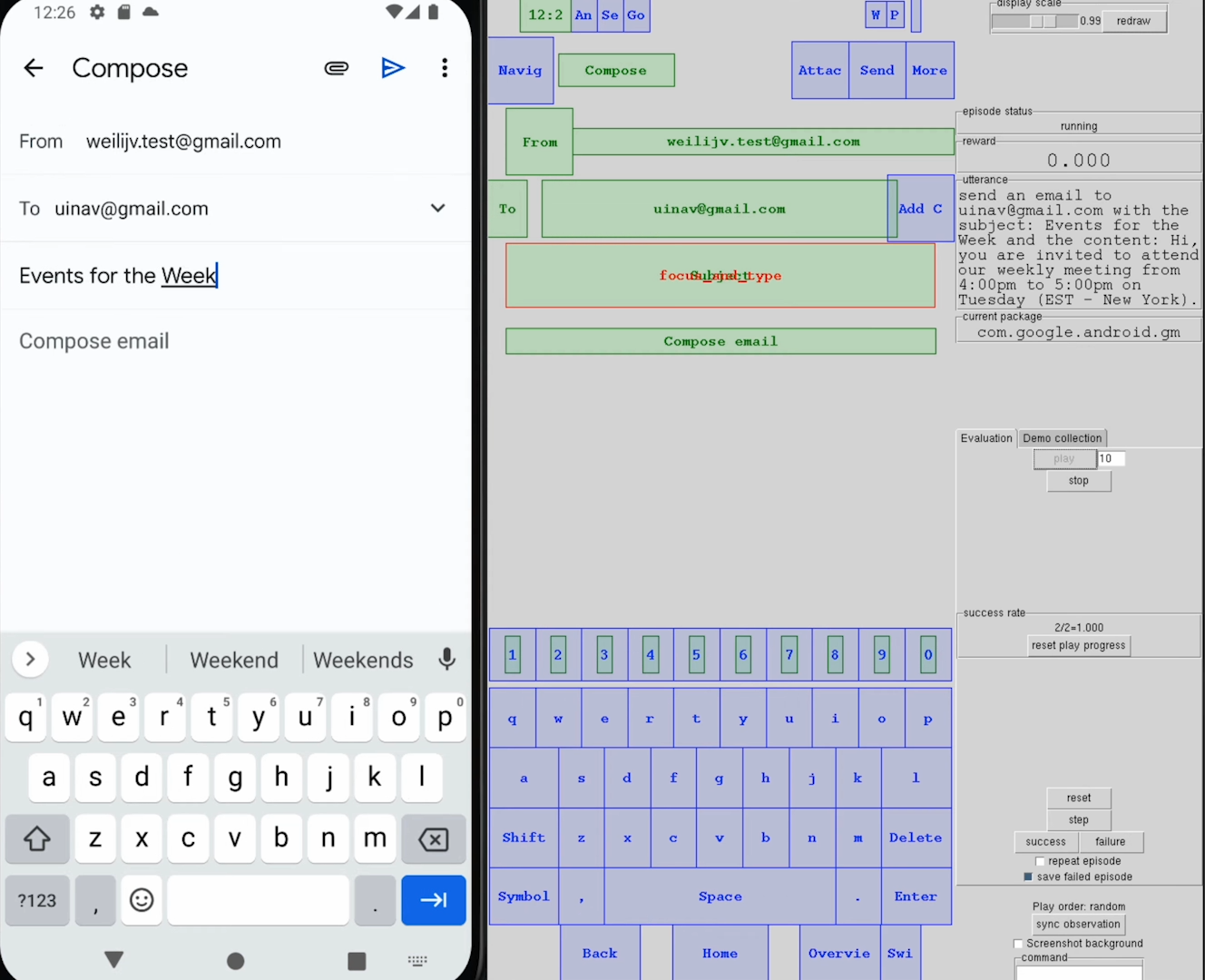Tap the battery icon in the phone status bar
Screen dimensions: 1205x980
point(434,12)
